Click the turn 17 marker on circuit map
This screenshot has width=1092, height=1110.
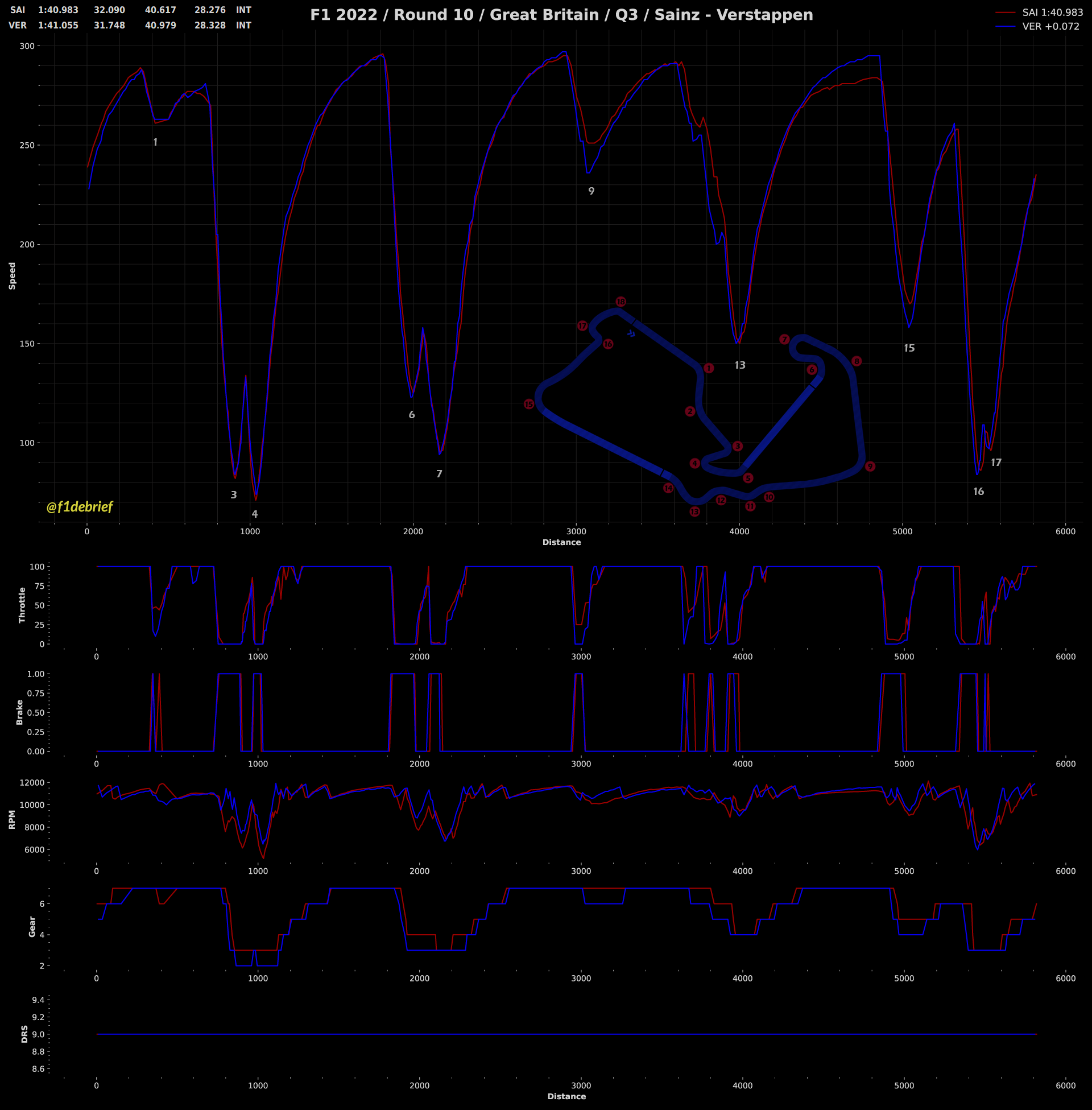tap(583, 326)
